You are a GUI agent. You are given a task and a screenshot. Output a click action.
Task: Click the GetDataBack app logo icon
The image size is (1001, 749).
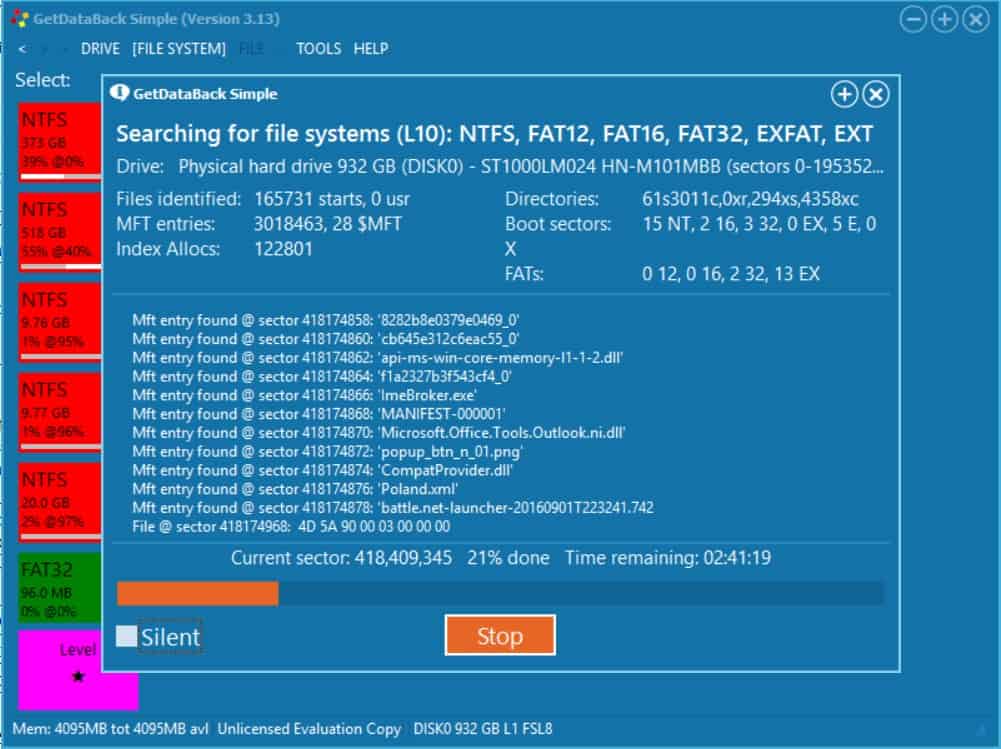click(20, 19)
